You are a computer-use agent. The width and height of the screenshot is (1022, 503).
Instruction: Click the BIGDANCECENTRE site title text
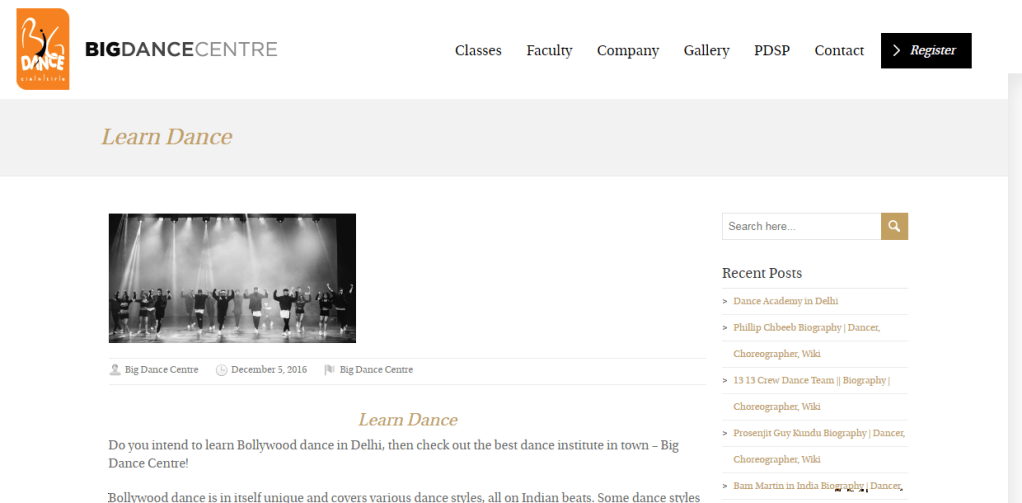click(x=181, y=50)
